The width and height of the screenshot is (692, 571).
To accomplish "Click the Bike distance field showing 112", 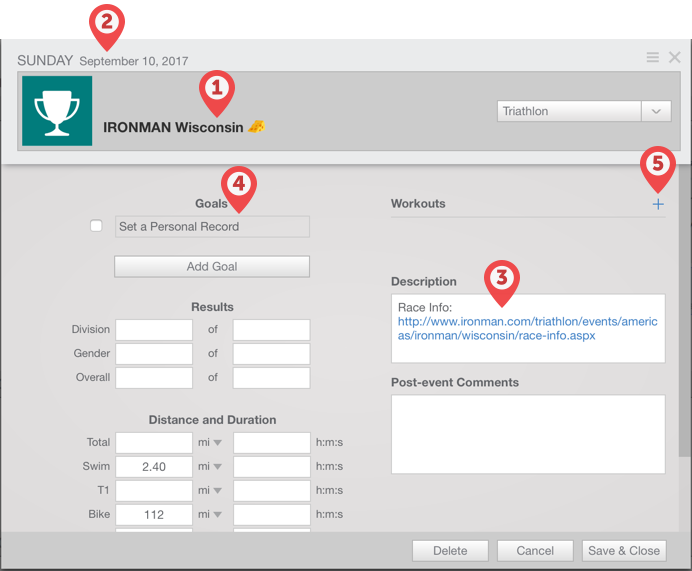I will (154, 515).
